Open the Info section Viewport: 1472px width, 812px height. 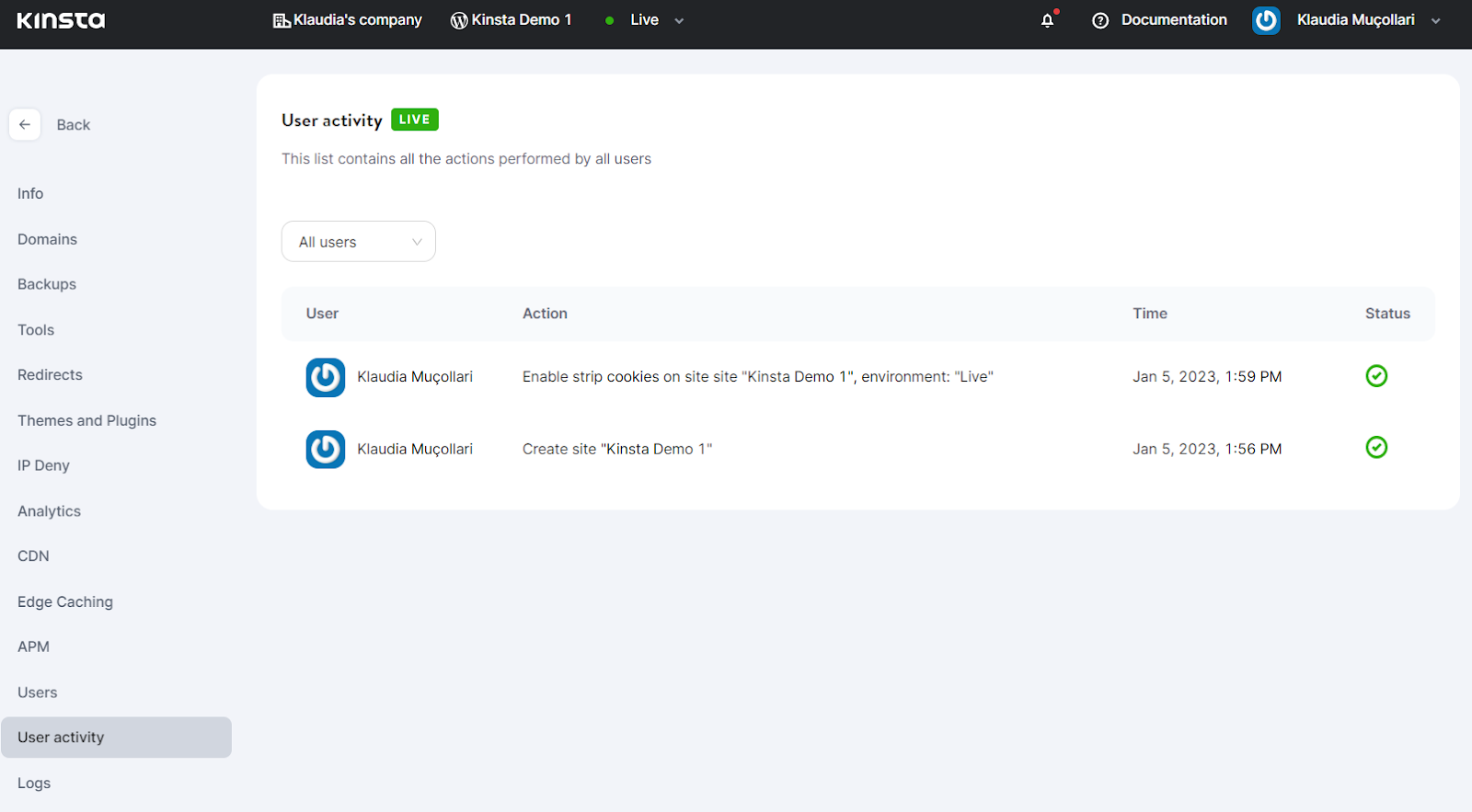click(x=30, y=194)
